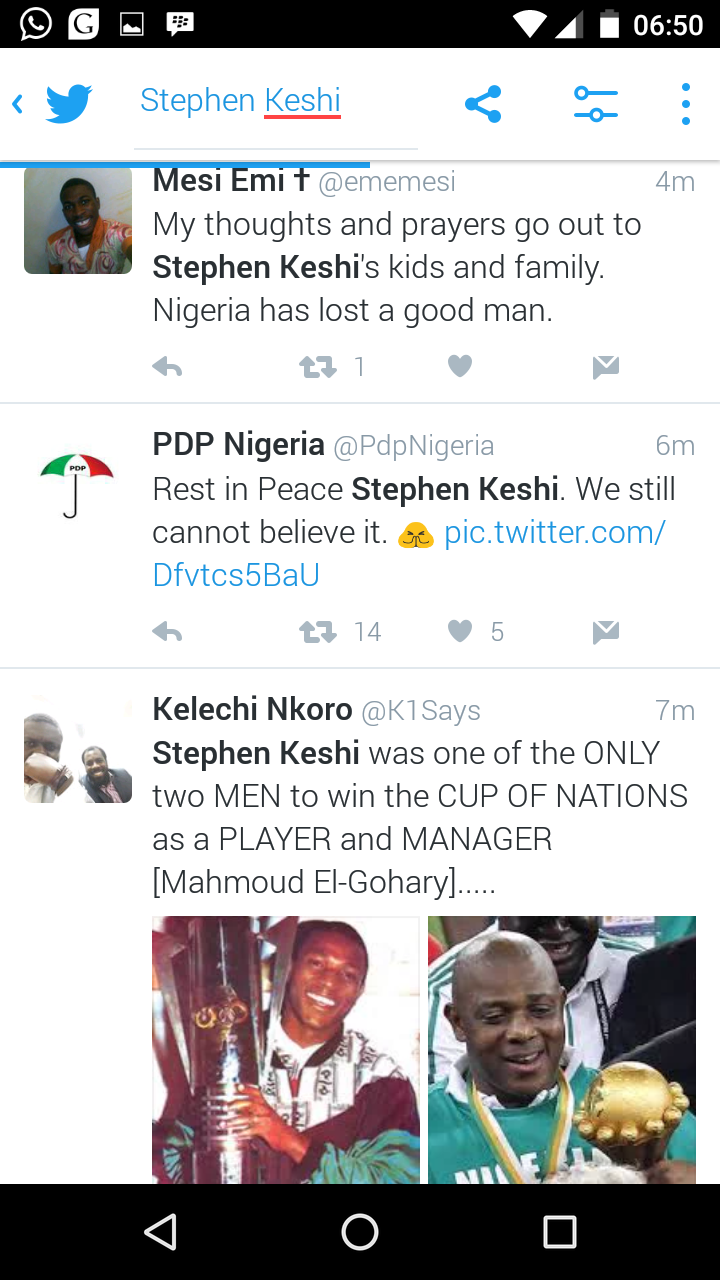Go back using the left chevron
720x1280 pixels.
[17, 103]
